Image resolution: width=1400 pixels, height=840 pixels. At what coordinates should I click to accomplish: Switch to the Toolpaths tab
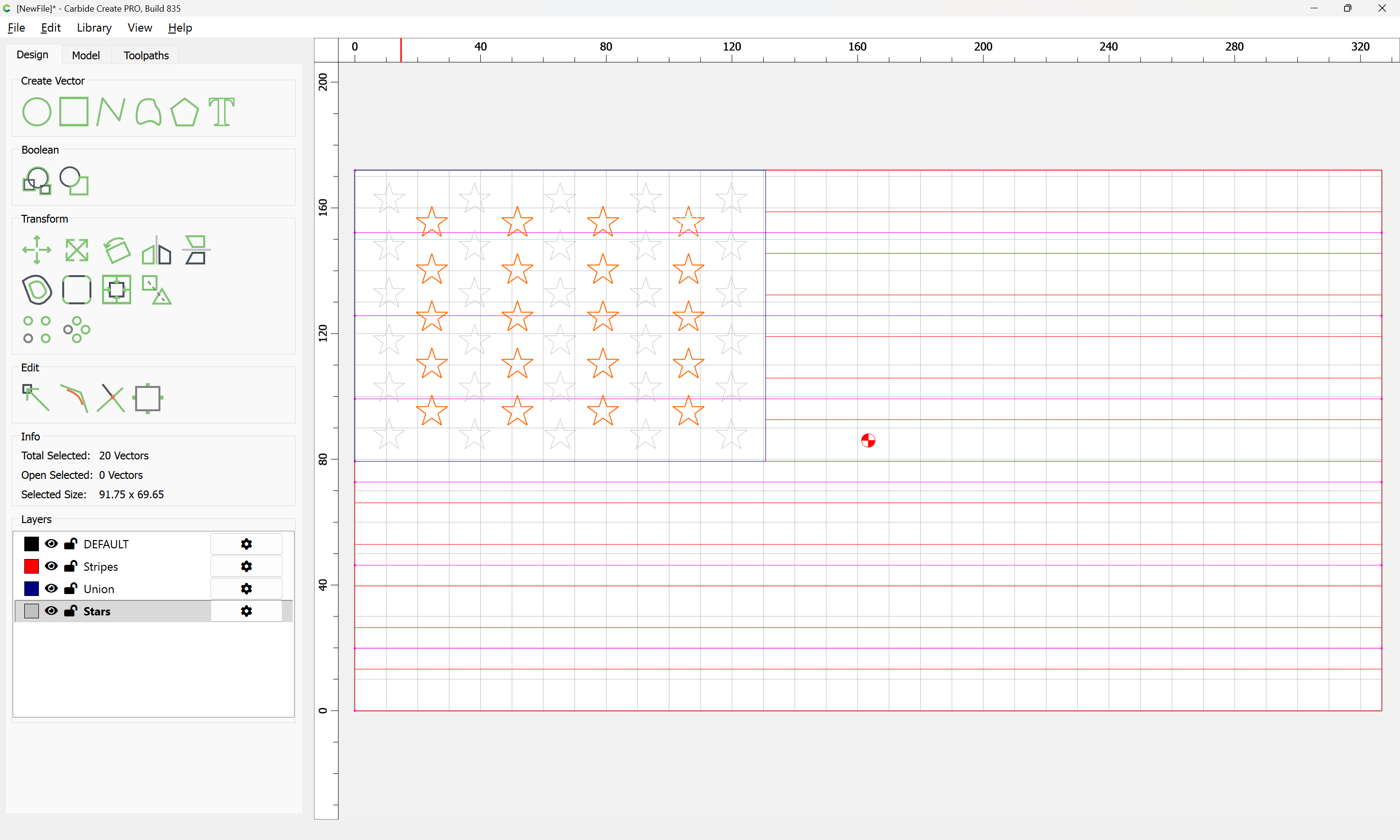click(x=146, y=55)
